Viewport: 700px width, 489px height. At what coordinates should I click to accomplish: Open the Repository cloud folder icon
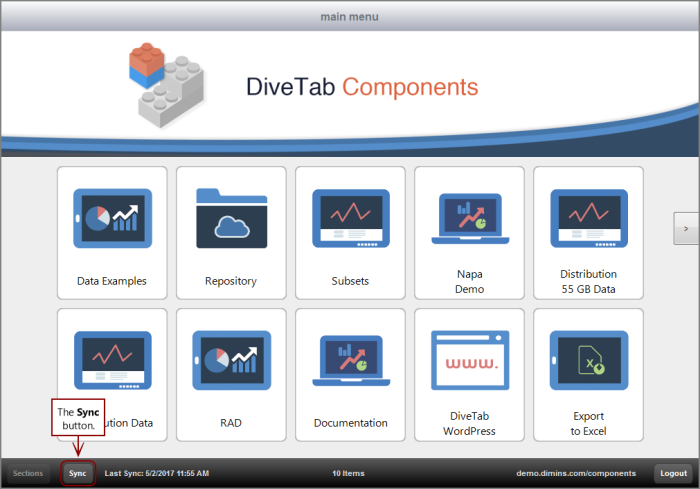232,218
